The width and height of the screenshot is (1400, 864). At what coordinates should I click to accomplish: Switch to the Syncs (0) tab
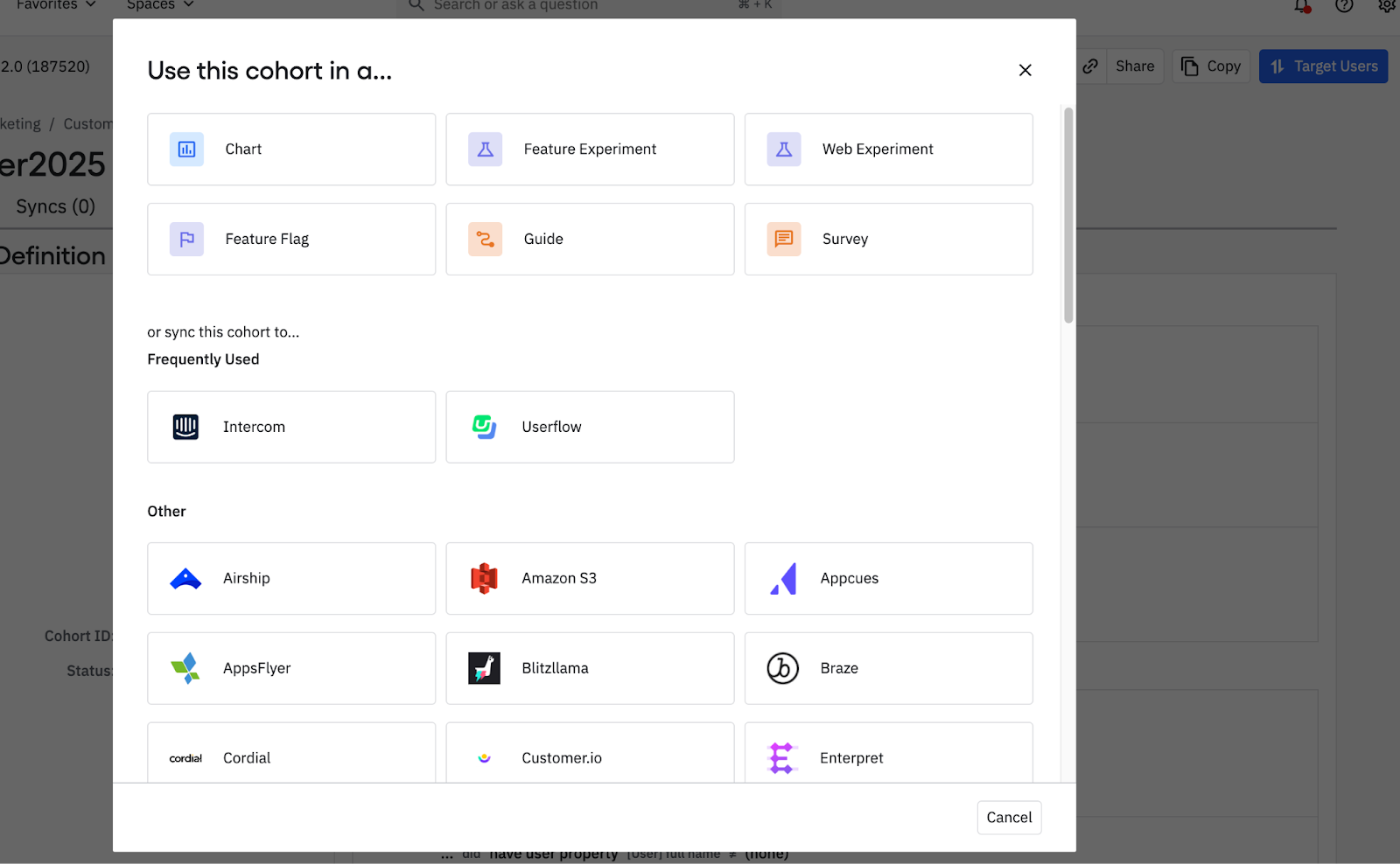pos(55,207)
